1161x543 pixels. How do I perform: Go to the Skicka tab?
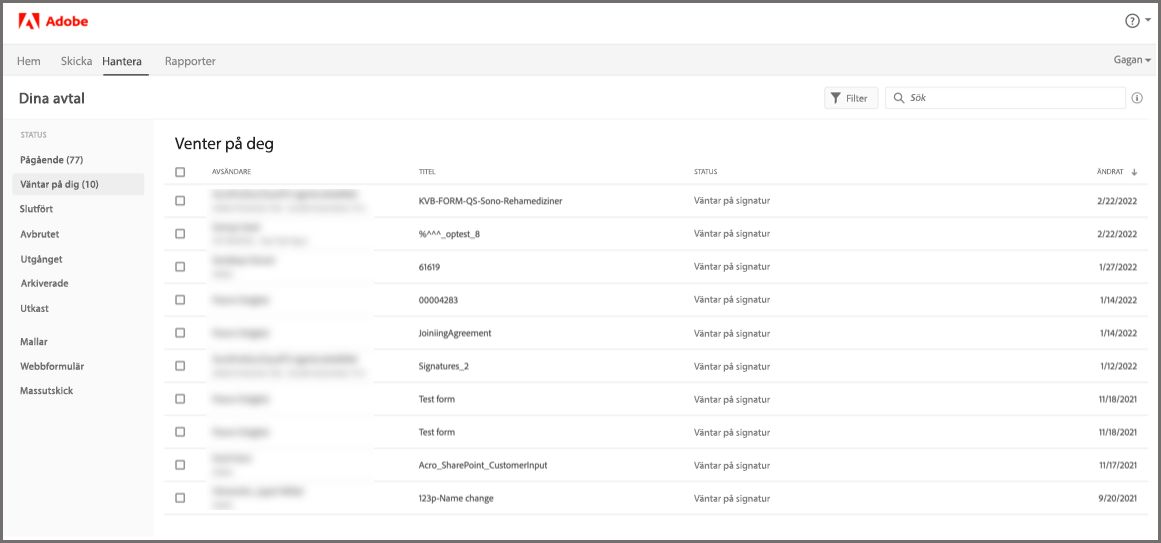76,61
